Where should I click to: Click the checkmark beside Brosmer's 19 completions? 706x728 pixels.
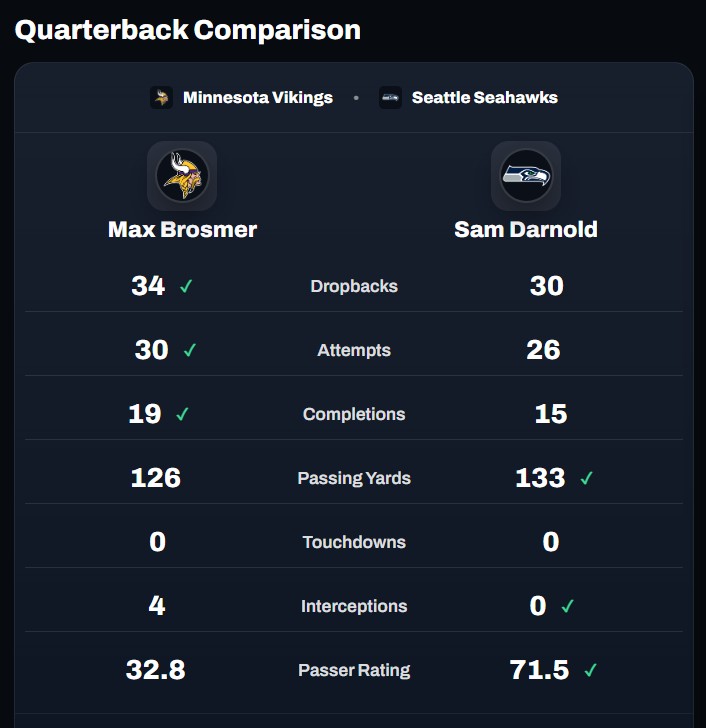point(182,414)
